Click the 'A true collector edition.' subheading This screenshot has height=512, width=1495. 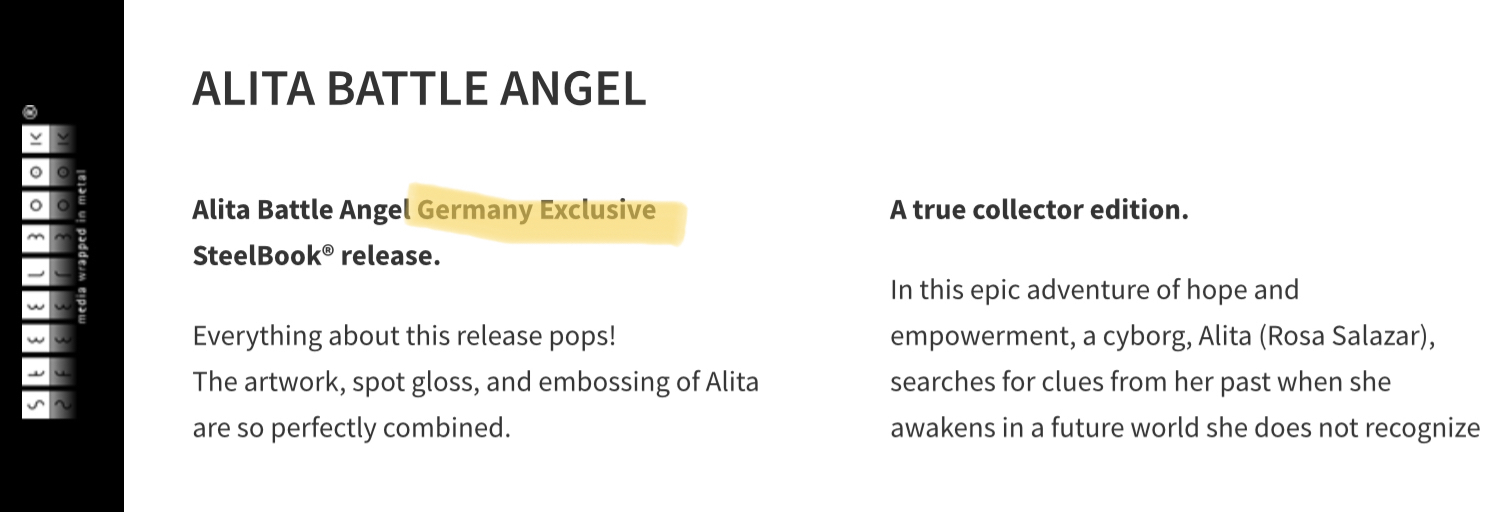(x=1038, y=211)
